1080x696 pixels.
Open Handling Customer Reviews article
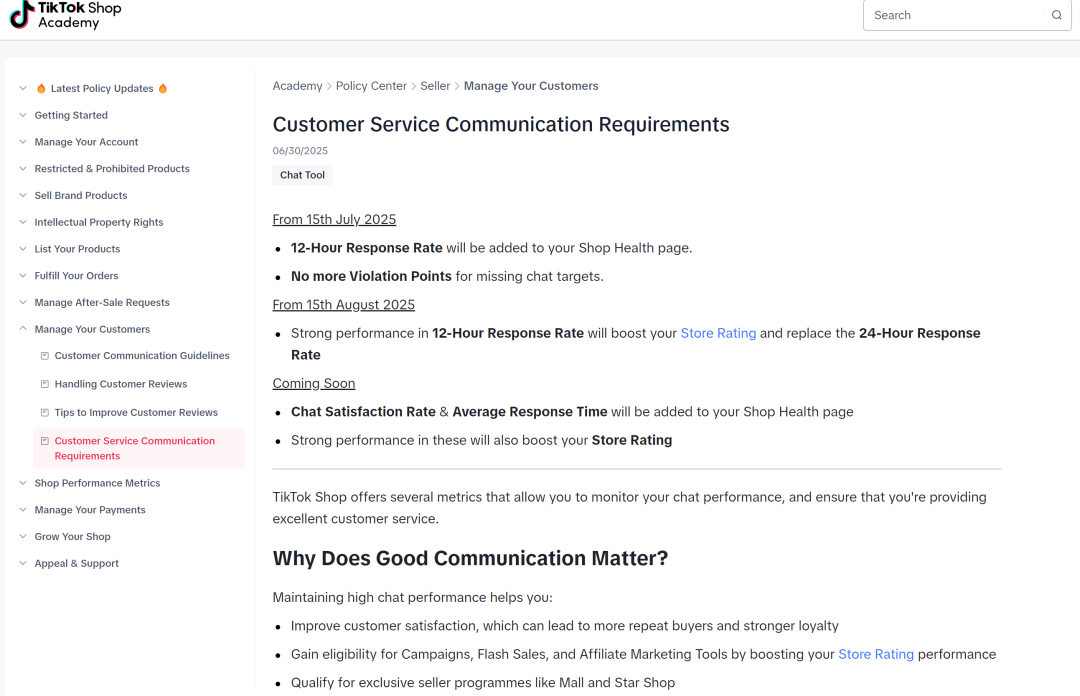(121, 384)
